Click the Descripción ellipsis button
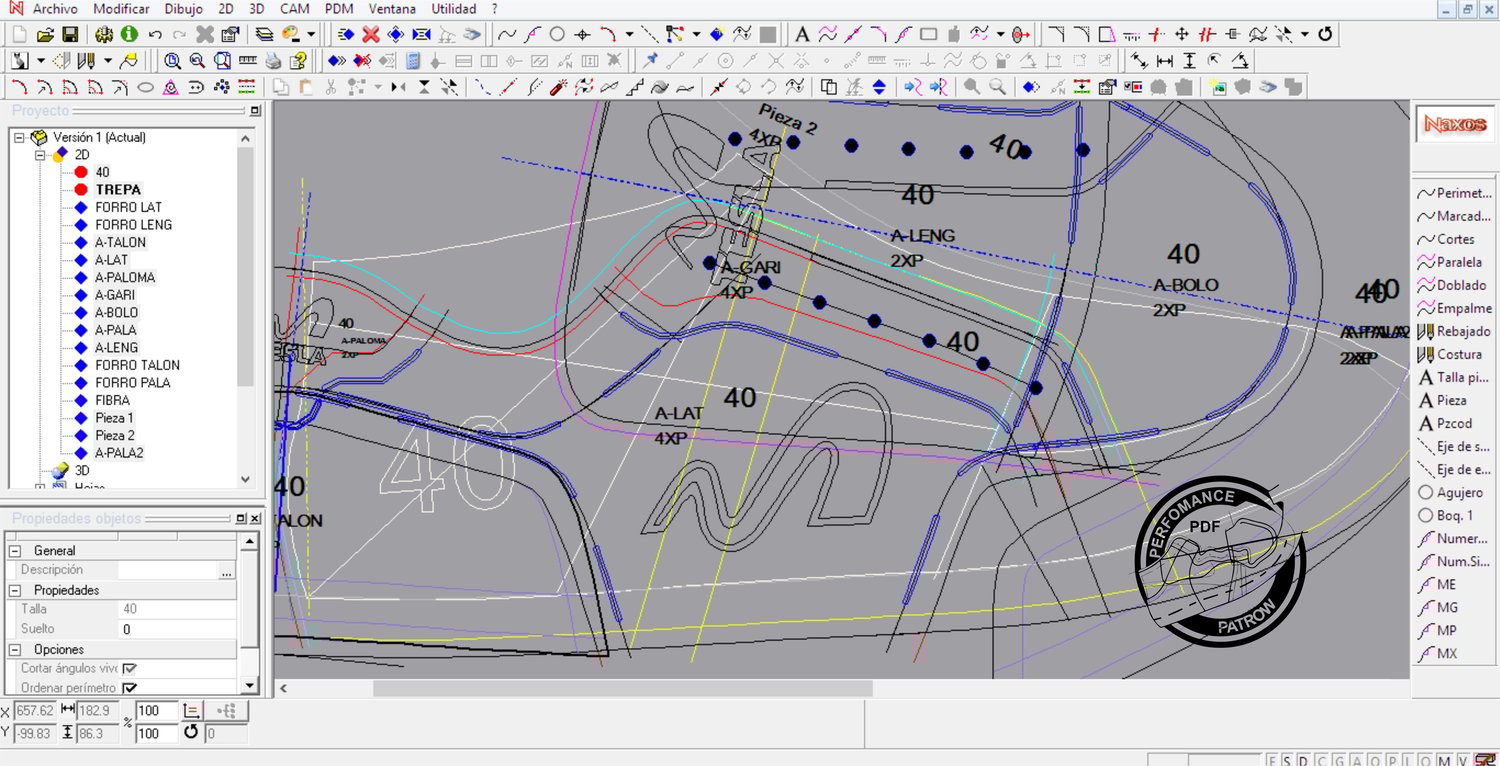This screenshot has height=766, width=1500. click(x=227, y=571)
